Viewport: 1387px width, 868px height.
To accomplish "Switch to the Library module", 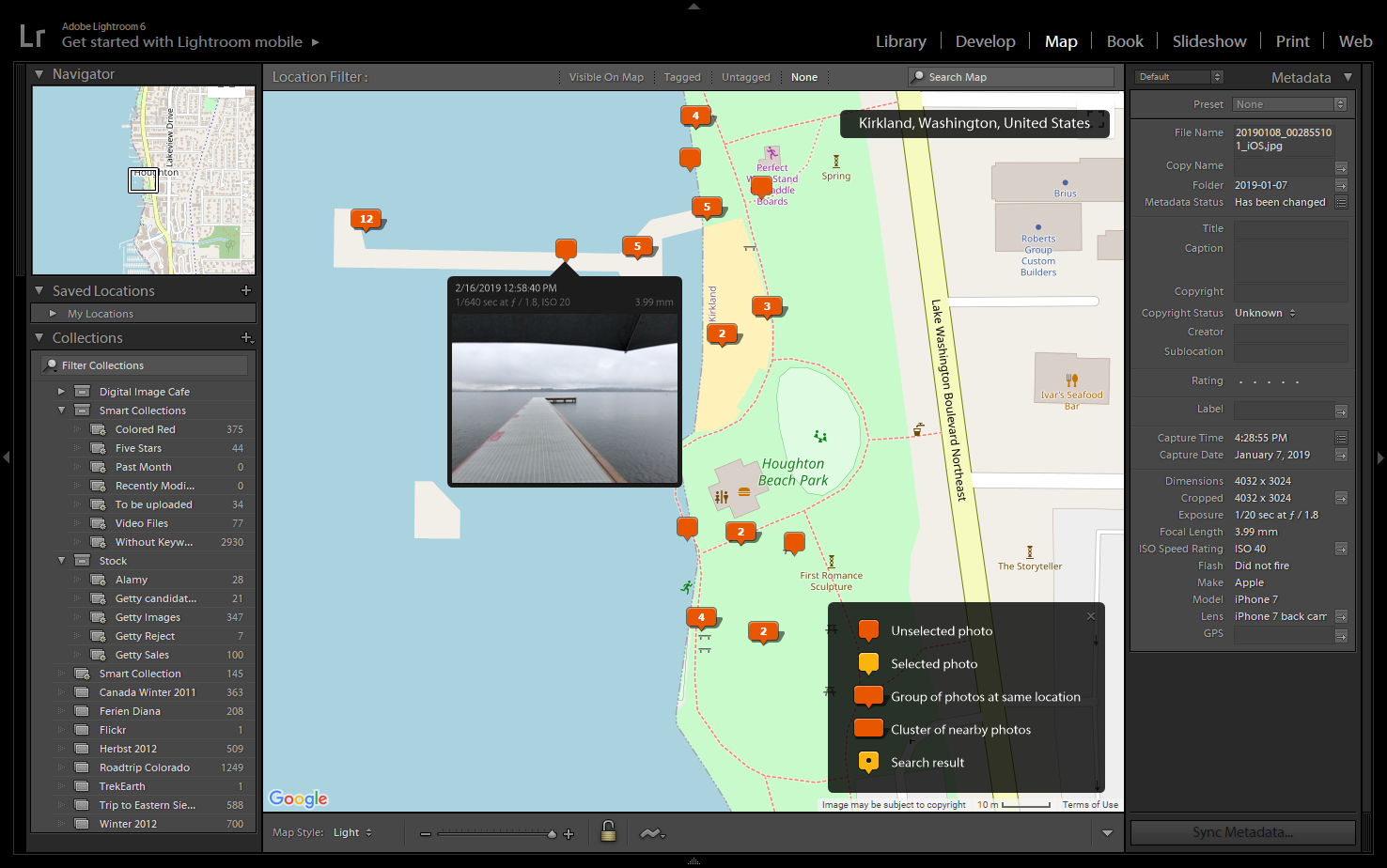I will pyautogui.click(x=900, y=41).
